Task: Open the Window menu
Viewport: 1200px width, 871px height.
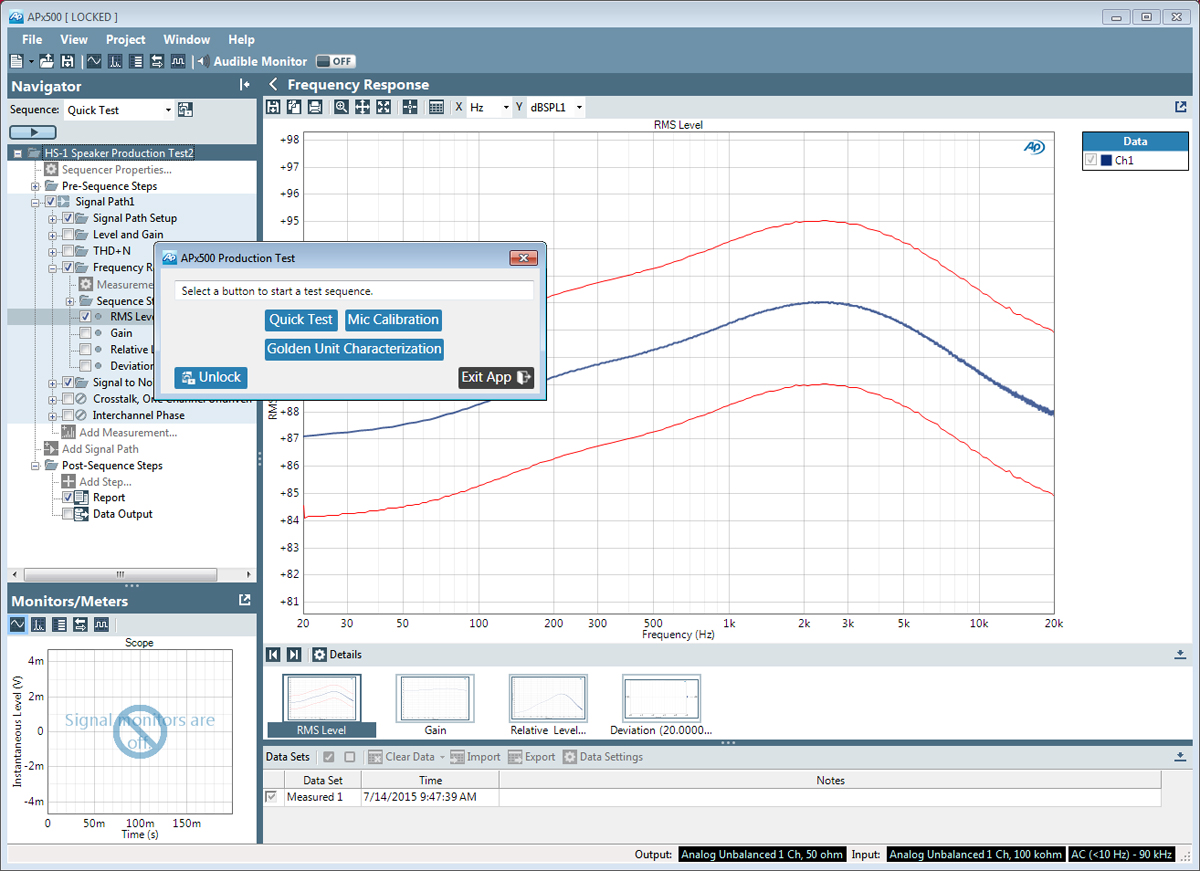Action: coord(186,39)
